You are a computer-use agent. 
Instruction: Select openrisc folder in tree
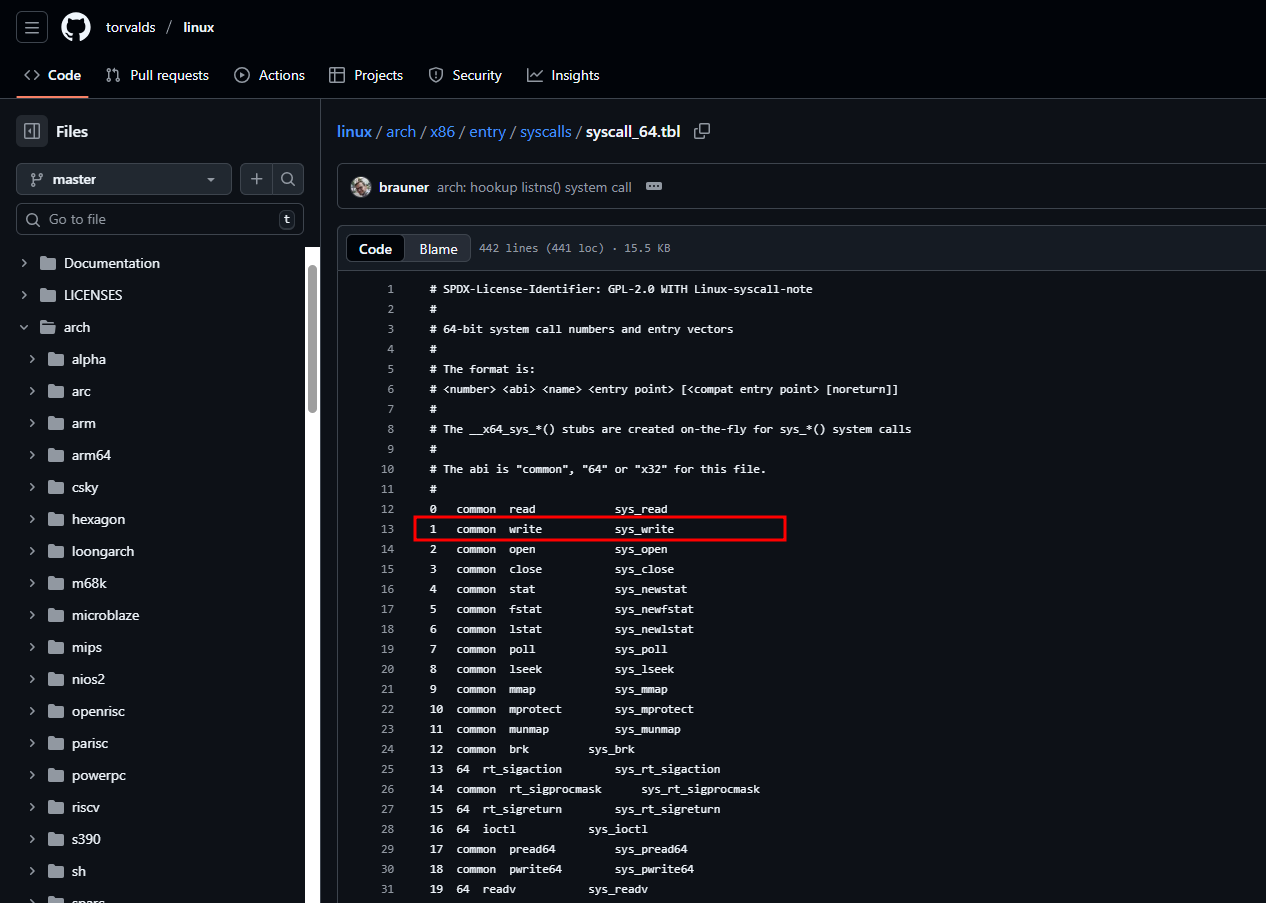click(x=98, y=711)
